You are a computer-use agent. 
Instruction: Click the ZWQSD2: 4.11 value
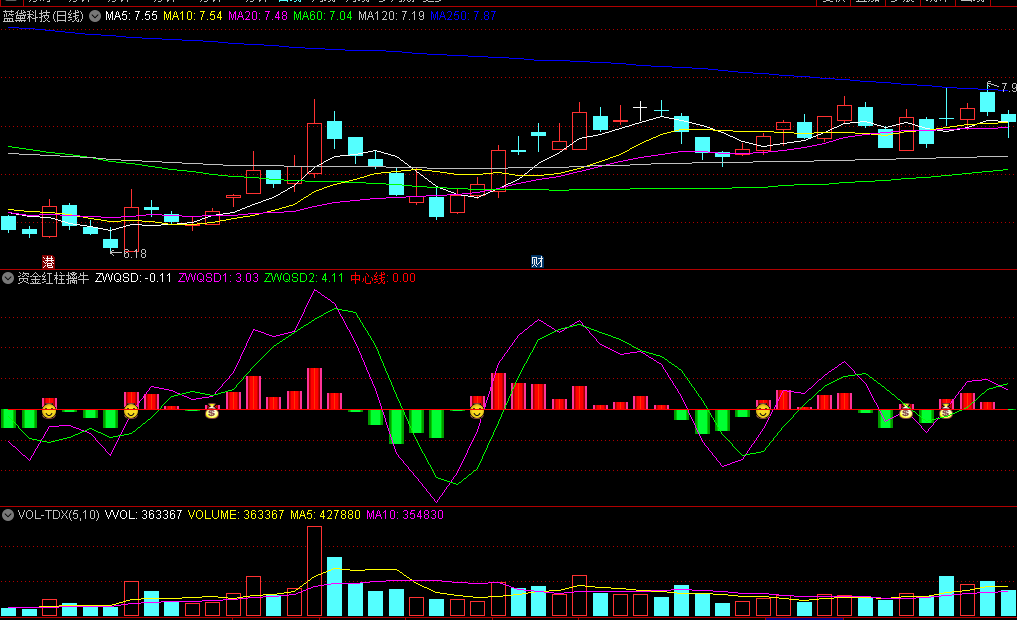tap(304, 278)
